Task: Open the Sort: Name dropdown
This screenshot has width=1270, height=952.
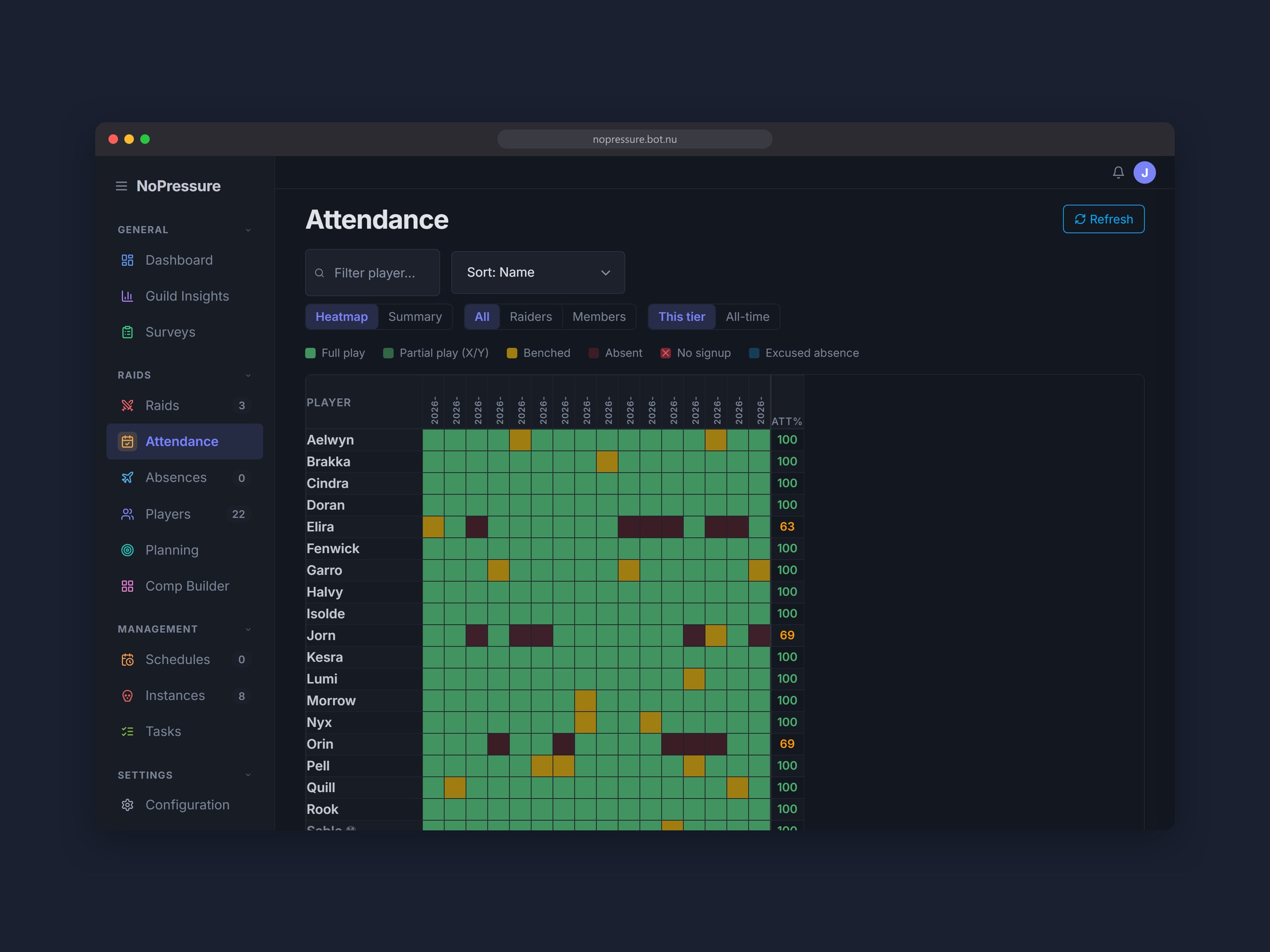Action: 538,272
